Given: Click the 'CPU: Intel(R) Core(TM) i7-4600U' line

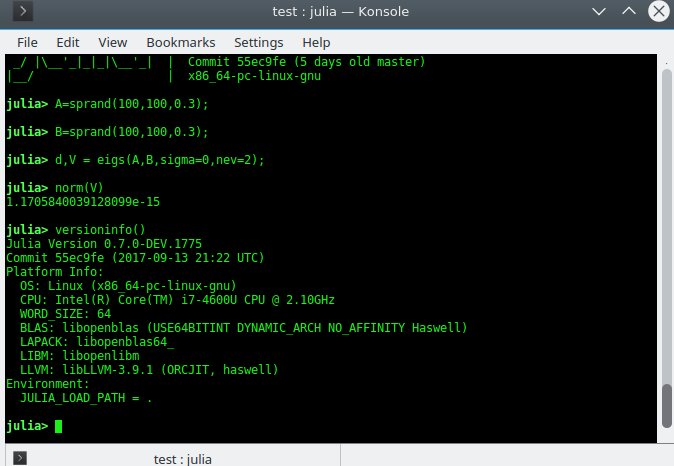Looking at the screenshot, I should [x=177, y=300].
